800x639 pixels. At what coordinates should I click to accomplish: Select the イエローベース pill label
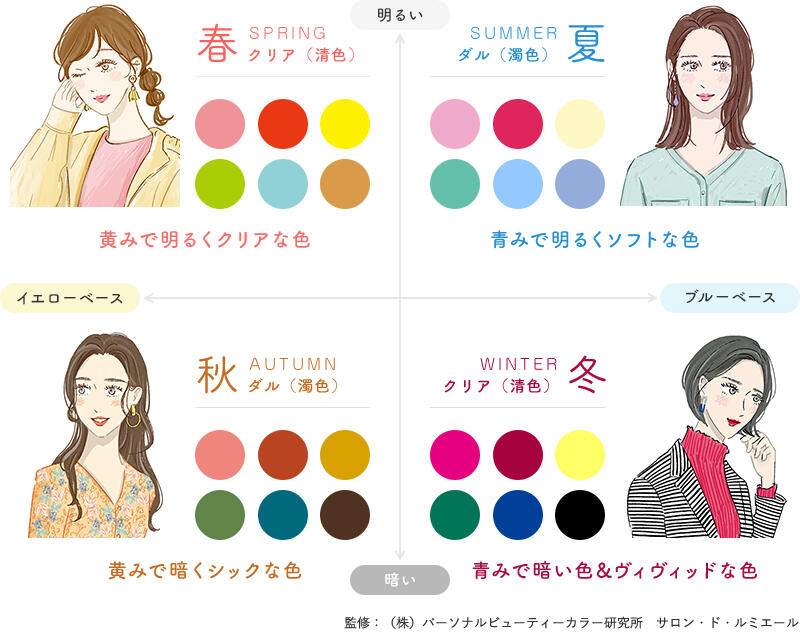(70, 298)
